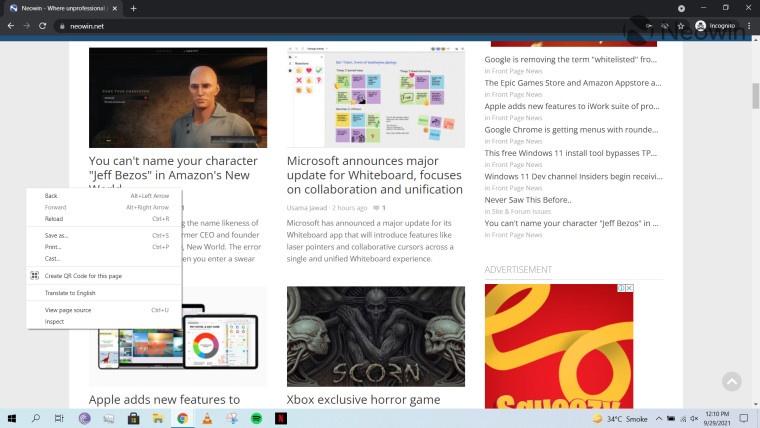Open the tab search dropdown in the title bar

pos(681,8)
